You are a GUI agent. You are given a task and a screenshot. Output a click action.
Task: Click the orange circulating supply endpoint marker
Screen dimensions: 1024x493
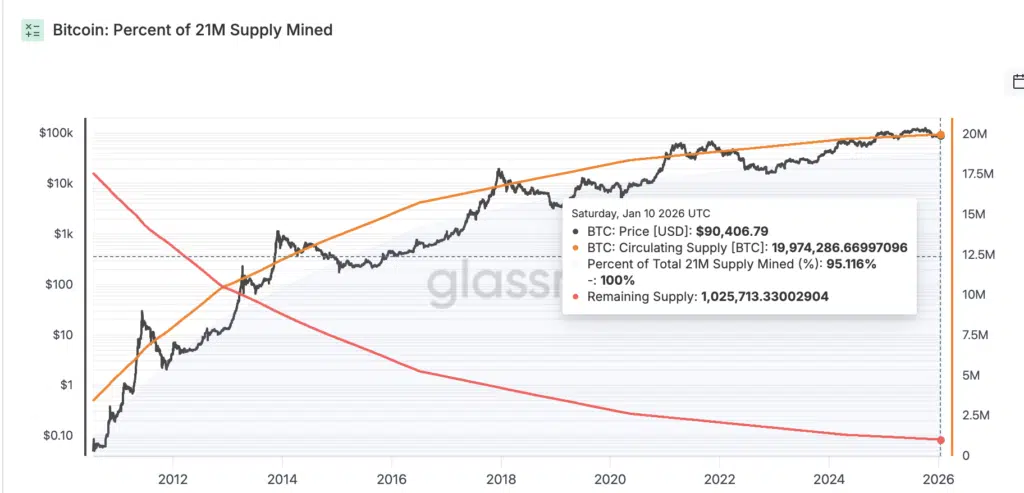point(940,135)
